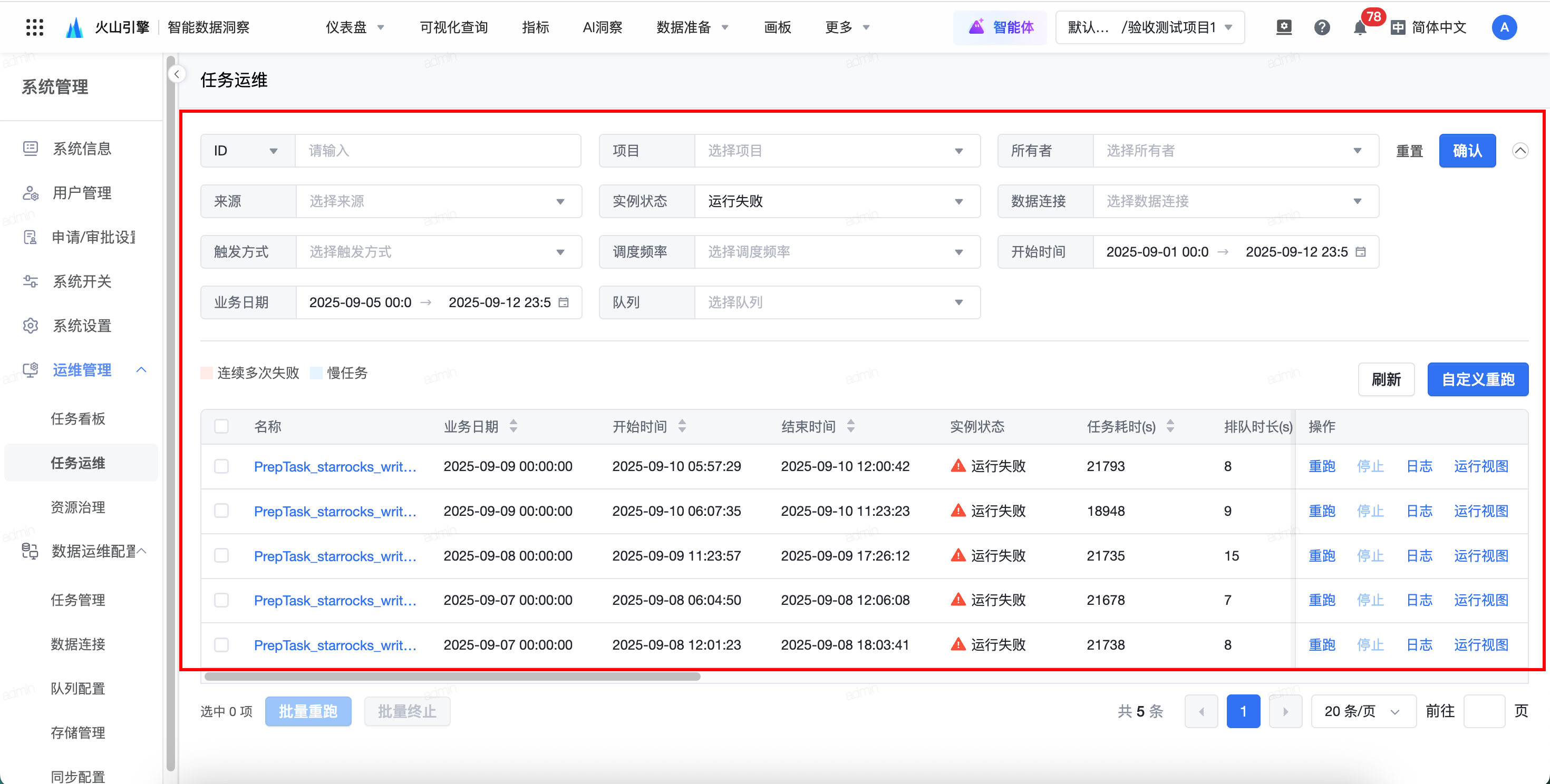Collapse the filter panel with circled chevron
The image size is (1550, 784).
1520,151
